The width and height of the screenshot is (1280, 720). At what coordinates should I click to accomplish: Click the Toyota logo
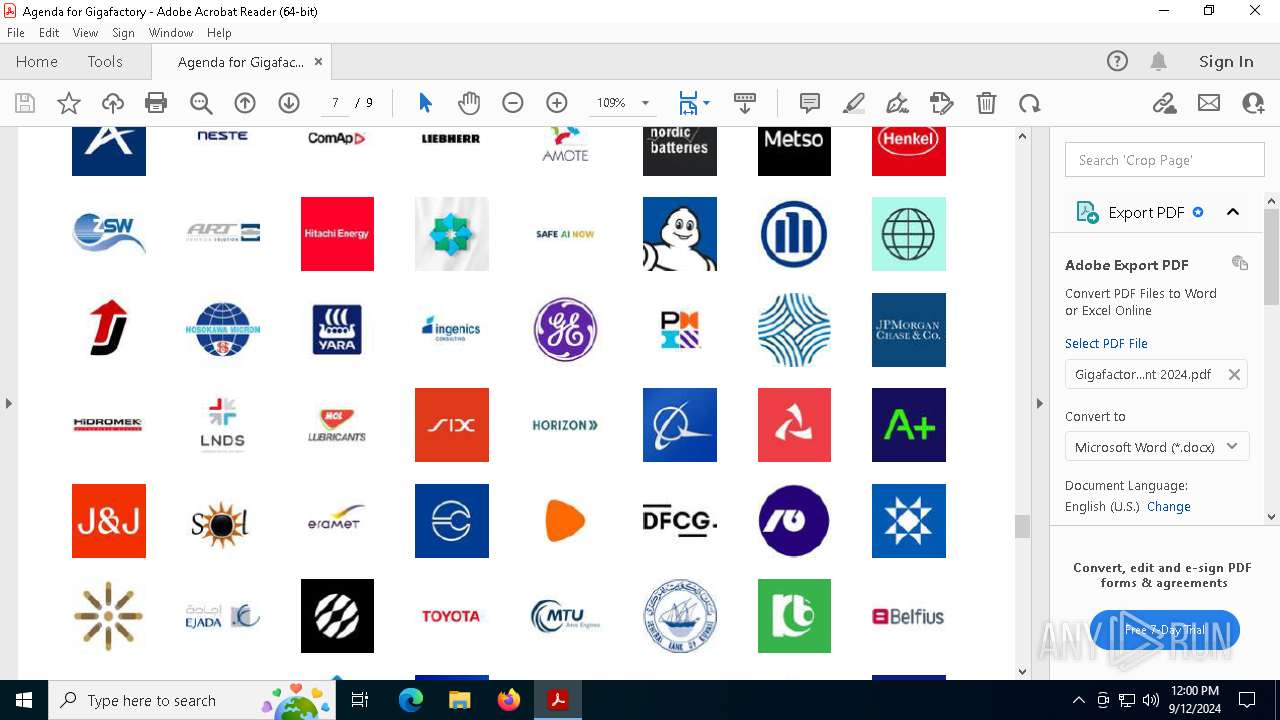click(451, 616)
